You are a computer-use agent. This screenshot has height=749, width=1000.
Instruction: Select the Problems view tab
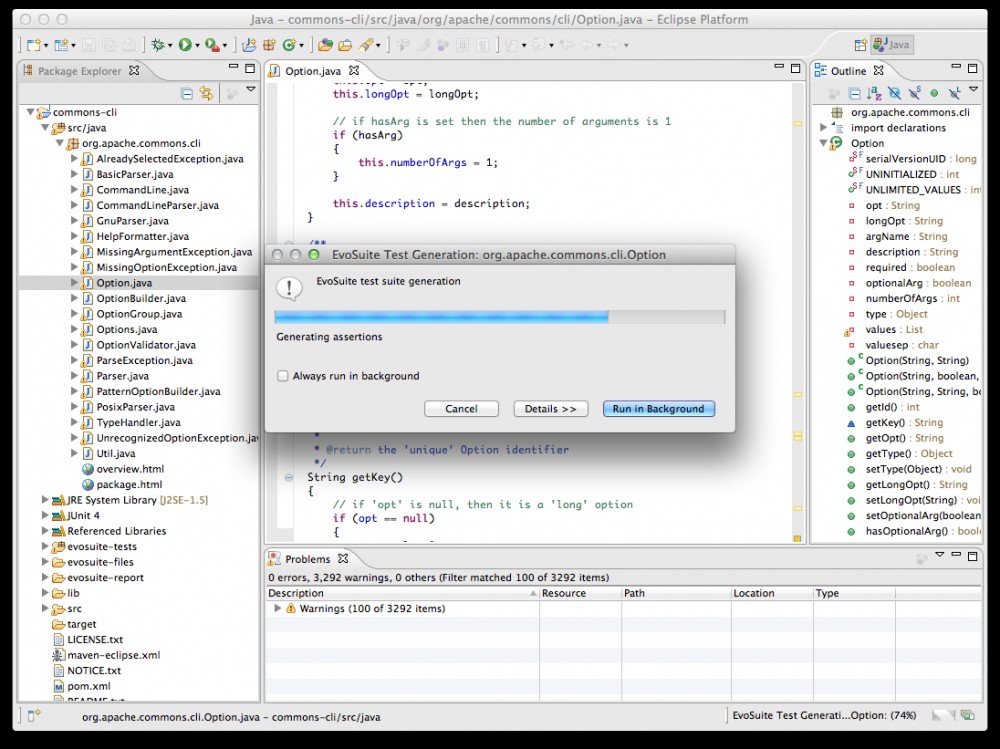[309, 559]
